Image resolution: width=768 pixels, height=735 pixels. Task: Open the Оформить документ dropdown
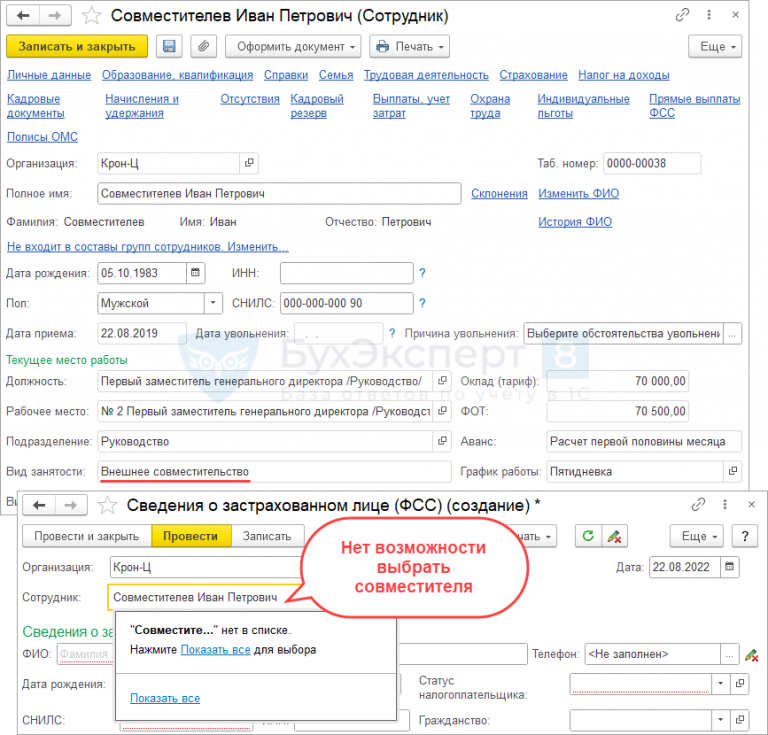coord(292,47)
